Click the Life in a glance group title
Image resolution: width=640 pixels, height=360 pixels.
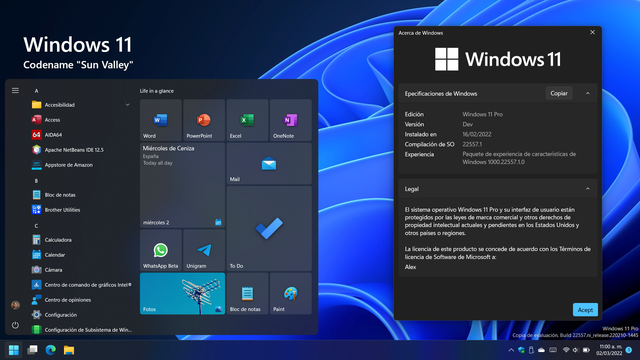pos(157,91)
